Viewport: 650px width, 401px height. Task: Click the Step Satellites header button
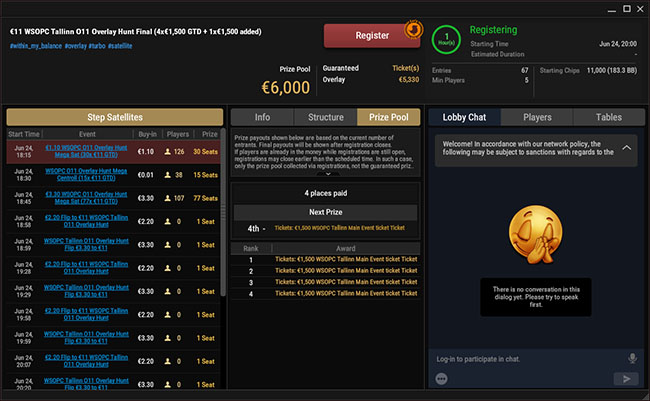click(115, 117)
